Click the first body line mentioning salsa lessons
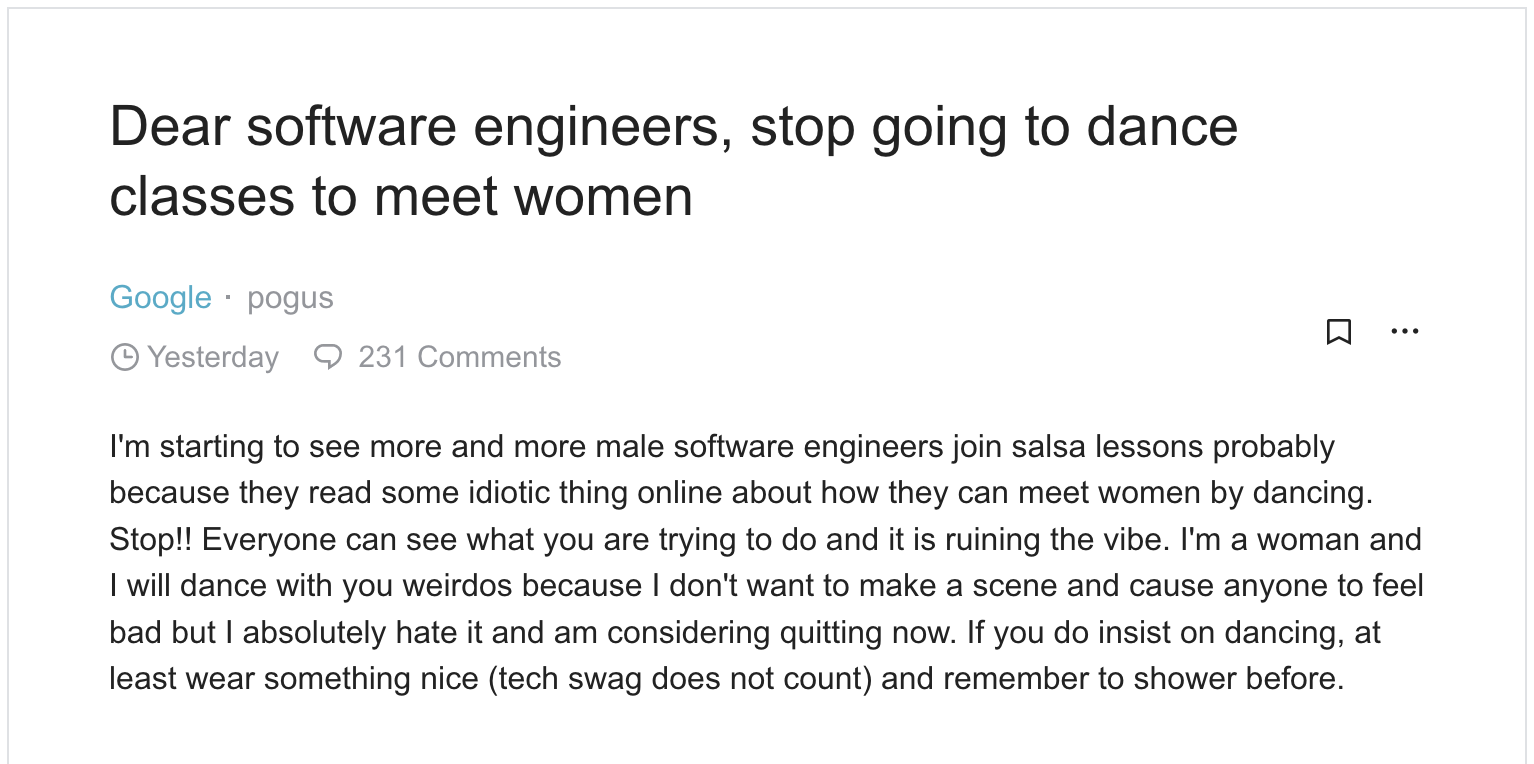 click(x=721, y=447)
